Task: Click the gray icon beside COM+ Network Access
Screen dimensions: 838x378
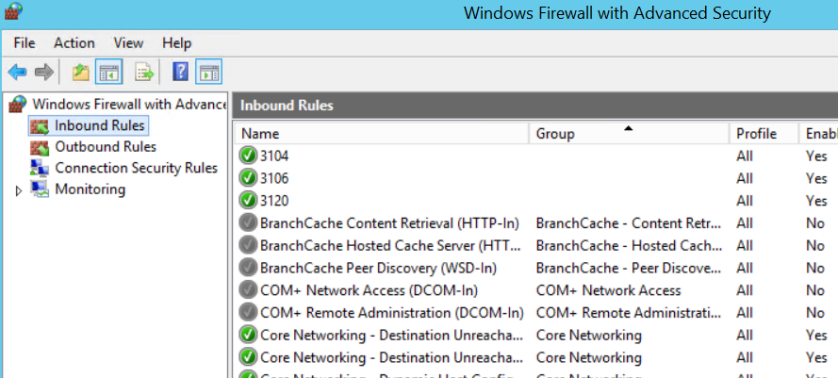Action: point(248,290)
